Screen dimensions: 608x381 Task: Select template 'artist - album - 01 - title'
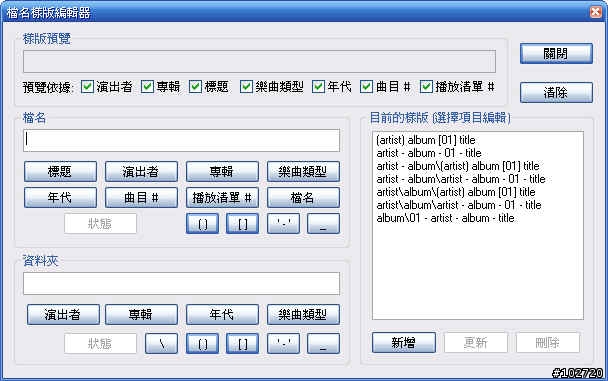(x=429, y=153)
